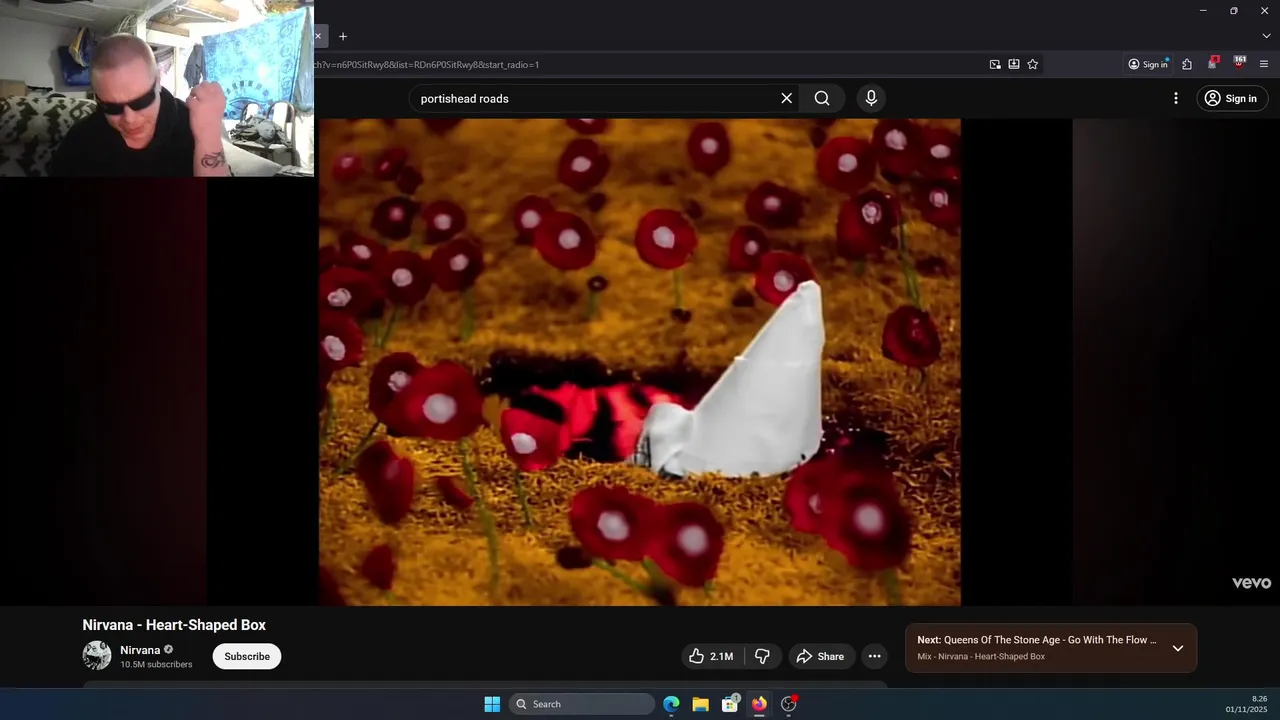Expand the Next playlist panel chevron
This screenshot has height=720, width=1280.
(1178, 648)
